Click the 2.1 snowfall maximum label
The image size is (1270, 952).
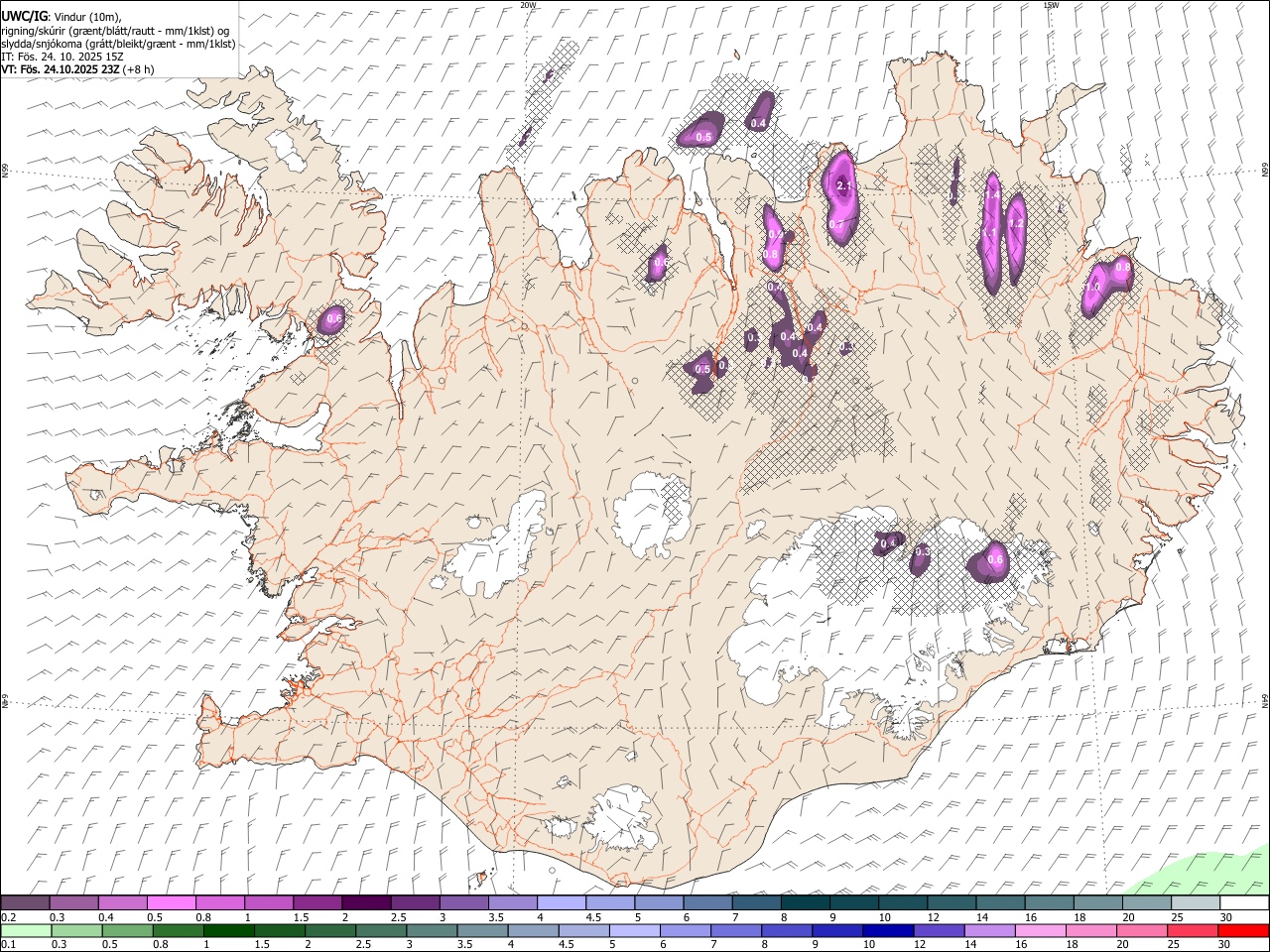(844, 185)
